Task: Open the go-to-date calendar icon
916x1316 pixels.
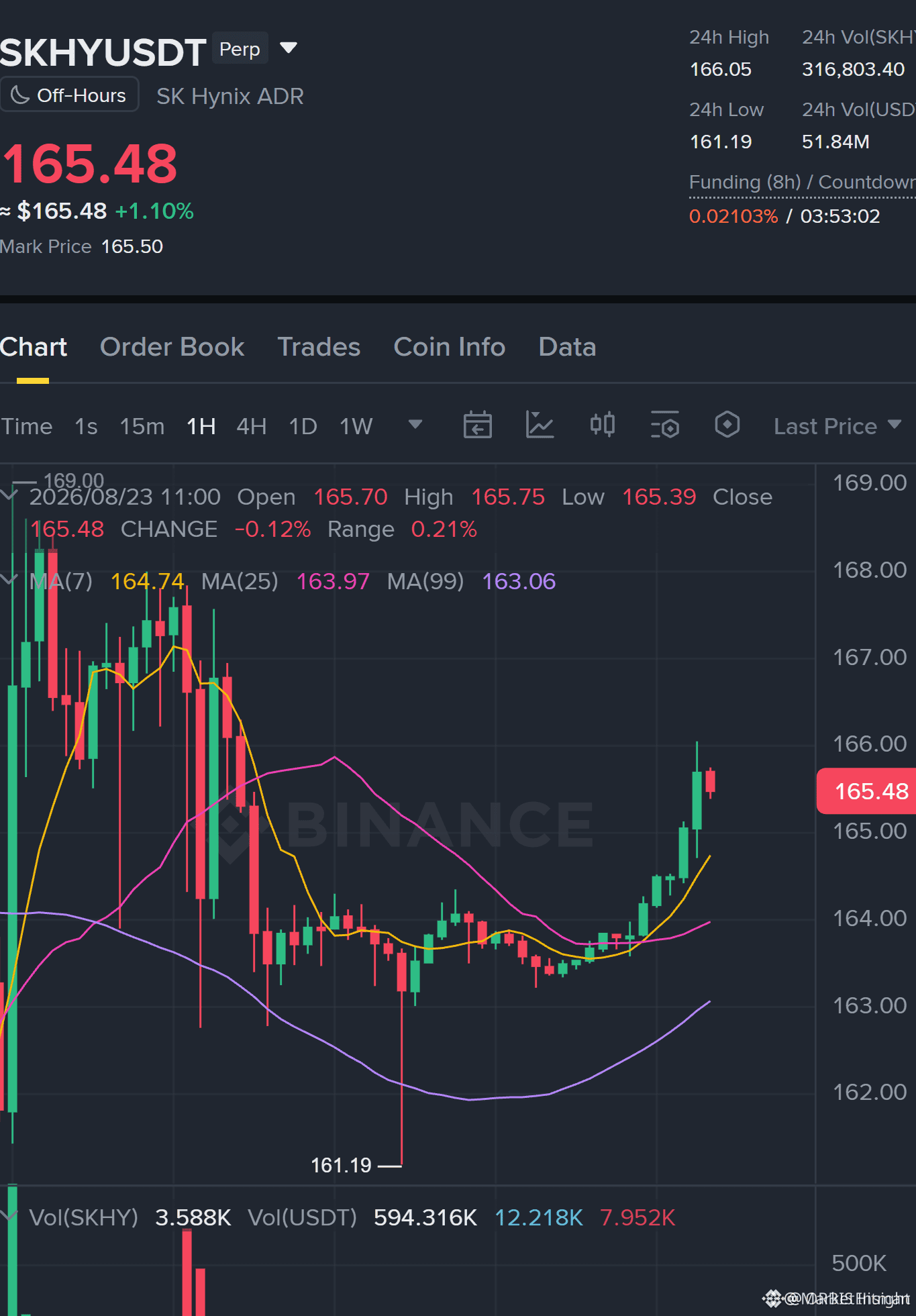Action: click(477, 425)
